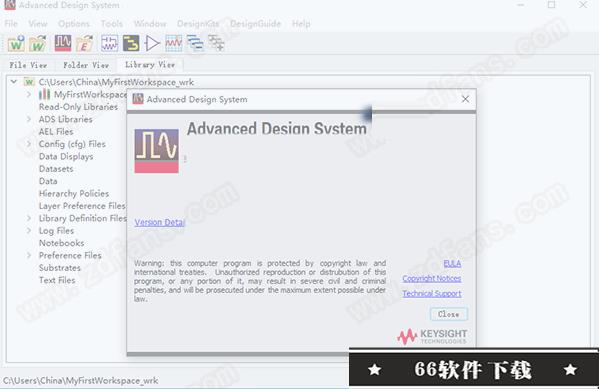Collapse the MyFirstWorkspace_wrk root node

pos(14,82)
